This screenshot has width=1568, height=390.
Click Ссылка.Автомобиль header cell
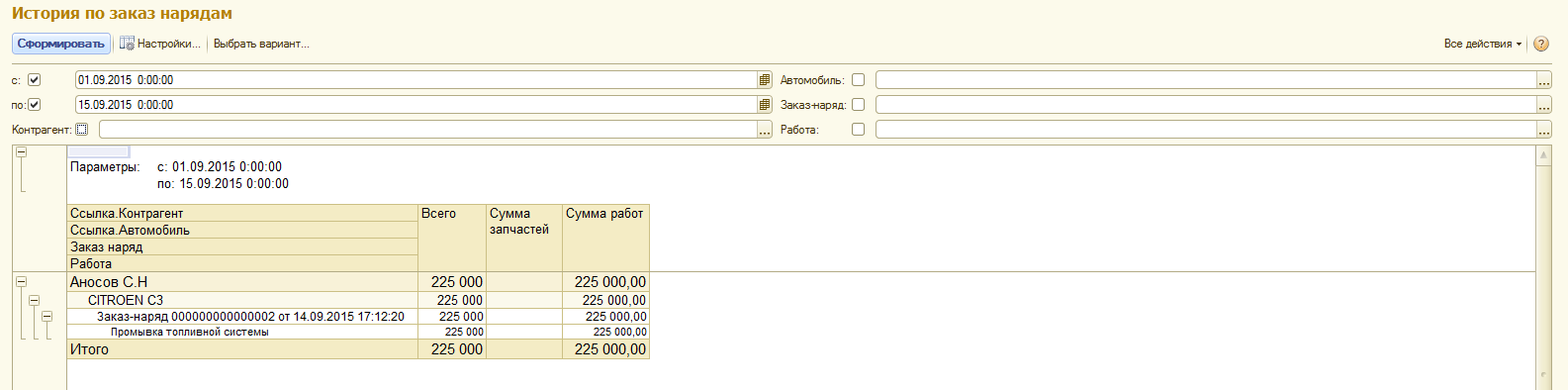pos(243,231)
